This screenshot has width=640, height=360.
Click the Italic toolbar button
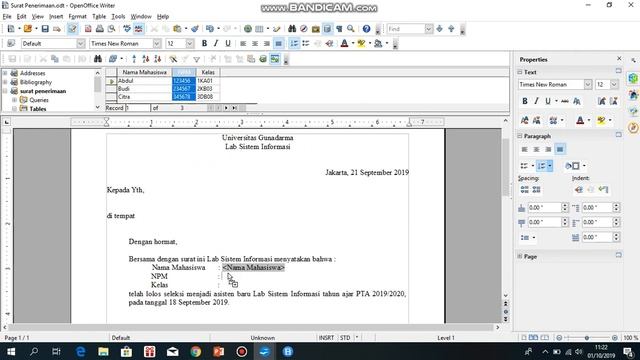click(216, 43)
